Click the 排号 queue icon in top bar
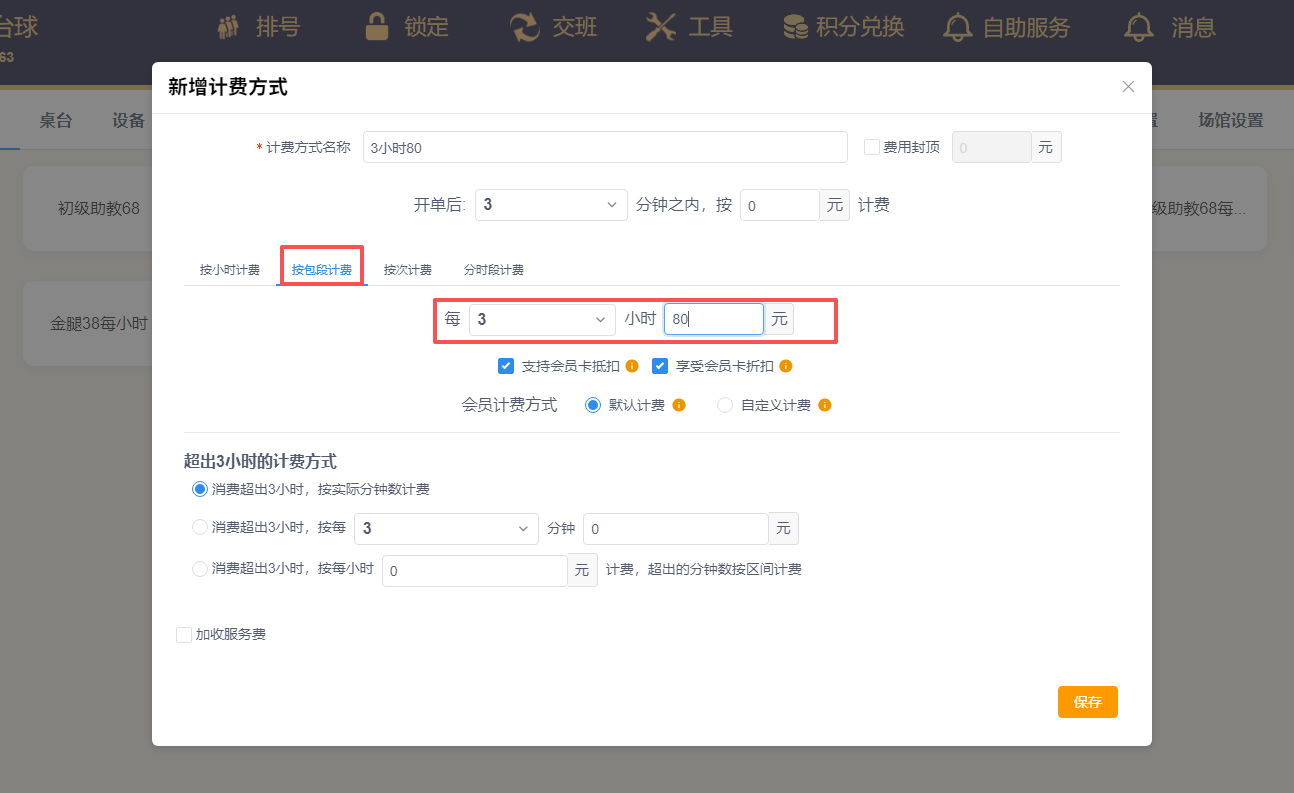The height and width of the screenshot is (793, 1294). point(229,27)
